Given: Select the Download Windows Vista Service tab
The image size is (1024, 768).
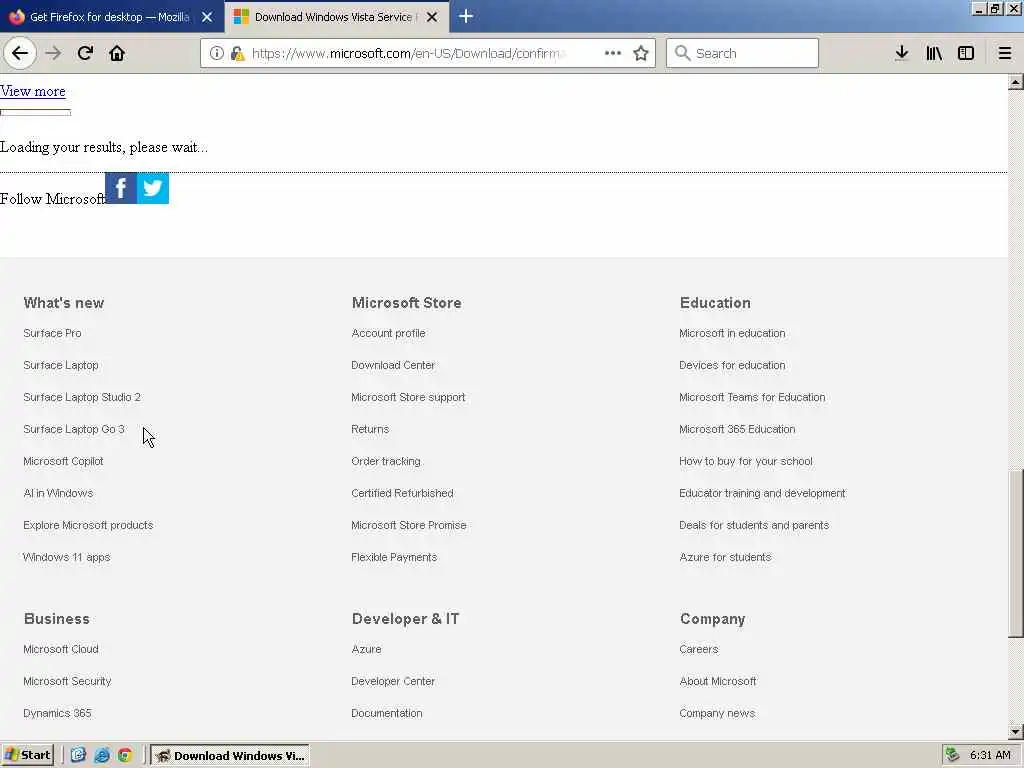Looking at the screenshot, I should pos(337,17).
